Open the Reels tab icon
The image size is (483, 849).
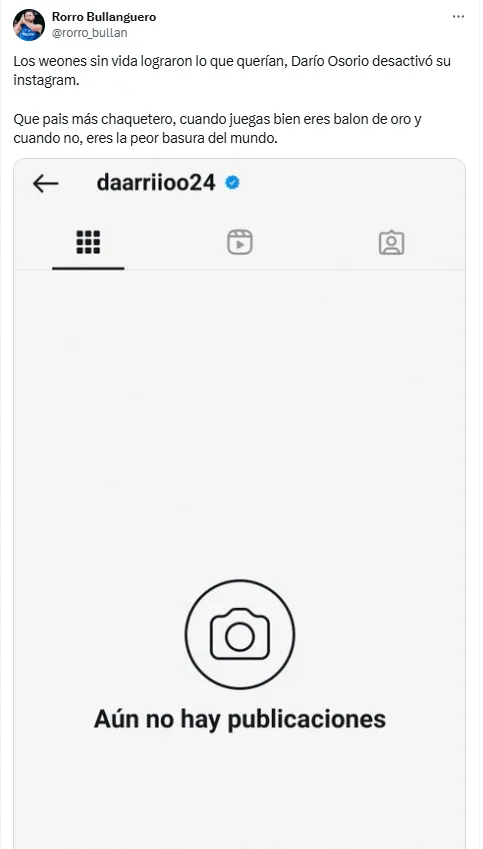[240, 242]
